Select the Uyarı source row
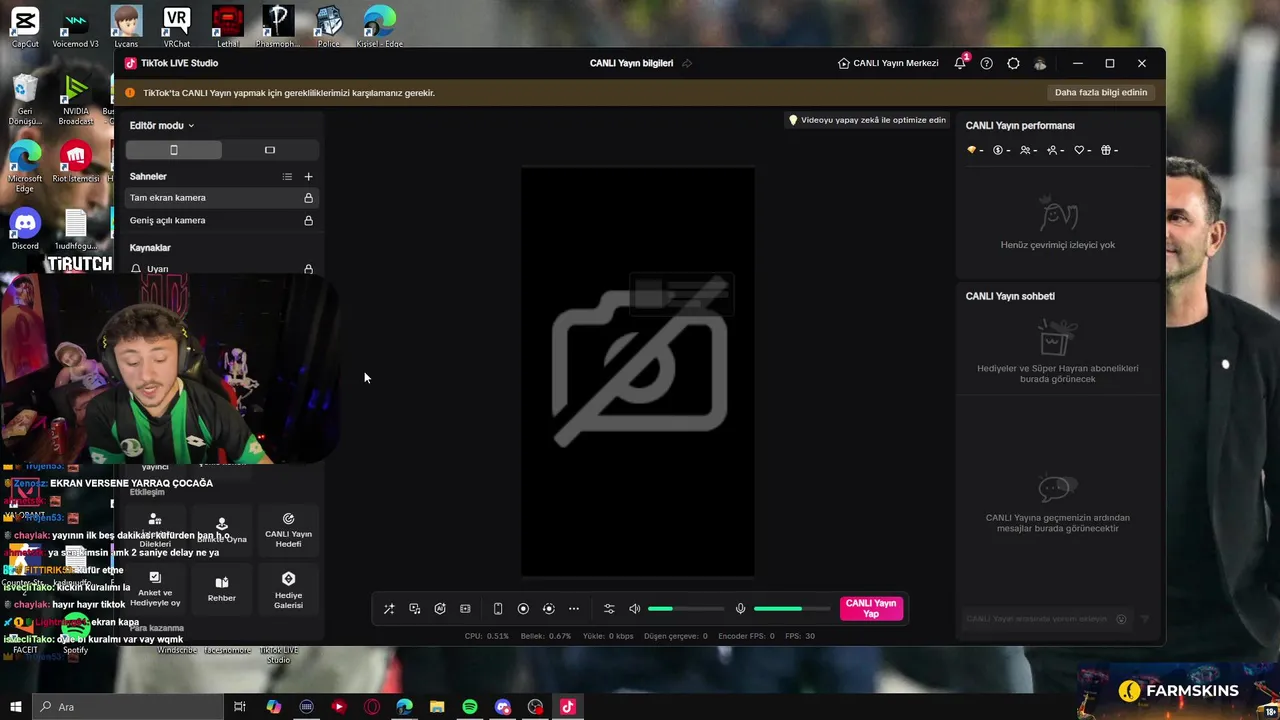The height and width of the screenshot is (720, 1280). tap(221, 269)
